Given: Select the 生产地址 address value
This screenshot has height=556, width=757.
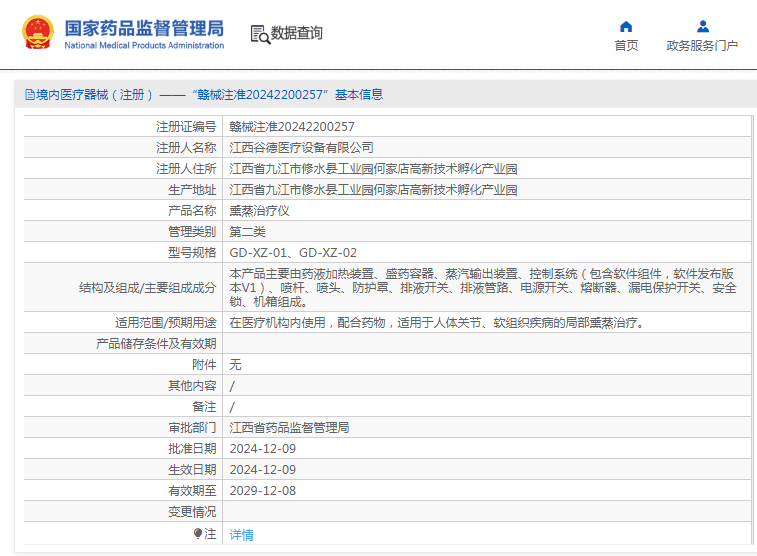Looking at the screenshot, I should (373, 189).
